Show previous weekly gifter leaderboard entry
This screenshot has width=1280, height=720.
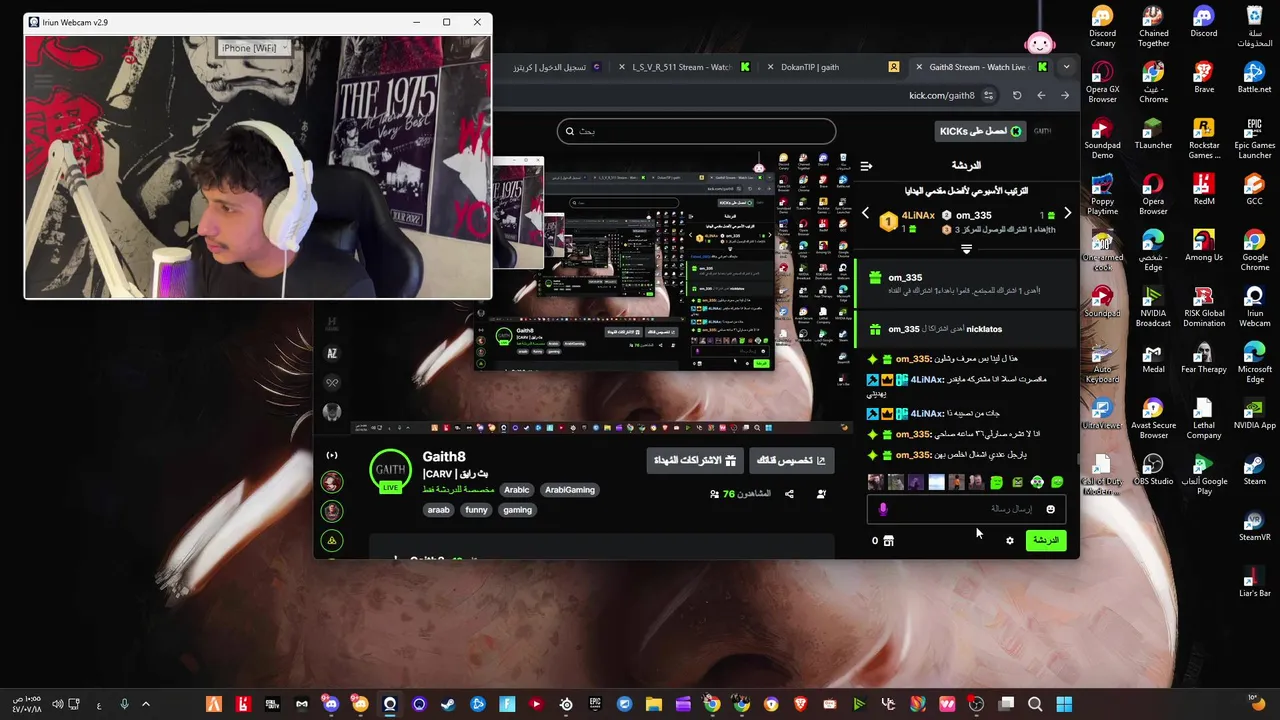pos(866,213)
